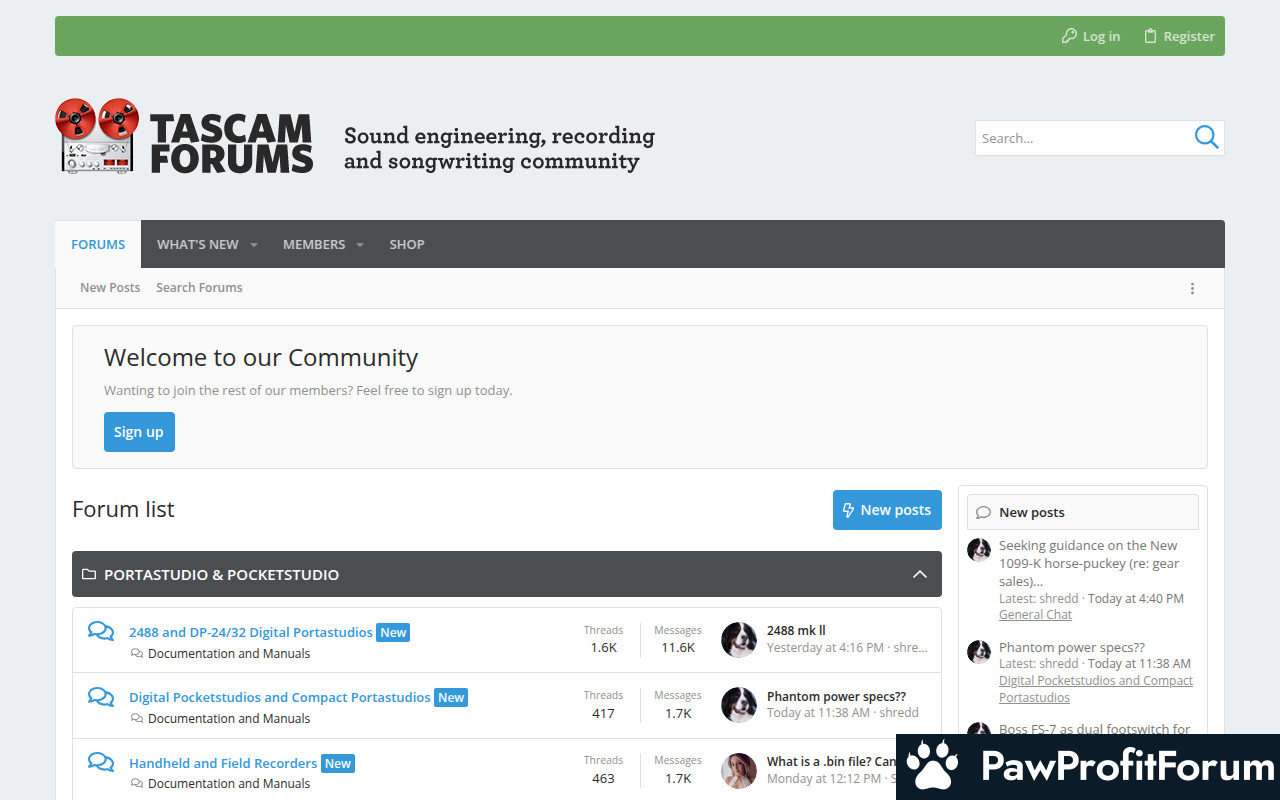Click the Log in link

point(1091,36)
